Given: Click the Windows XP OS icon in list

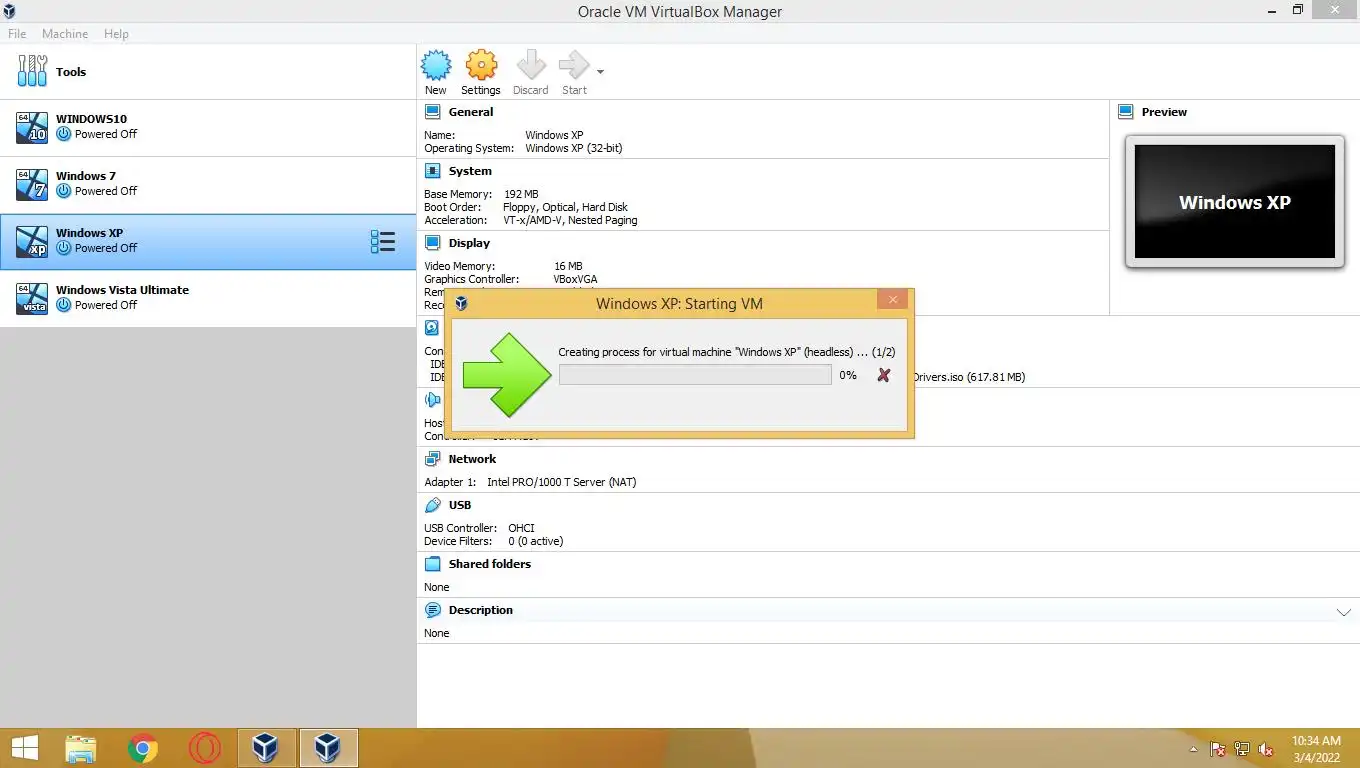Looking at the screenshot, I should click(x=32, y=241).
